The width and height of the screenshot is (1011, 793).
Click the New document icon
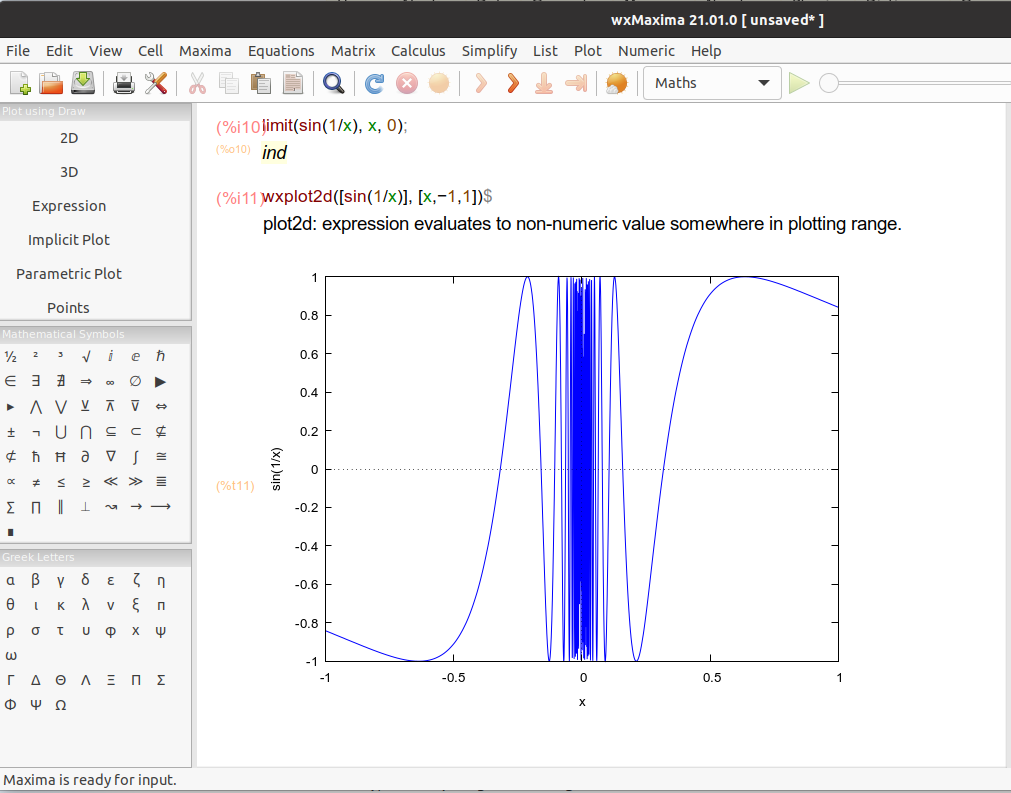click(x=20, y=83)
